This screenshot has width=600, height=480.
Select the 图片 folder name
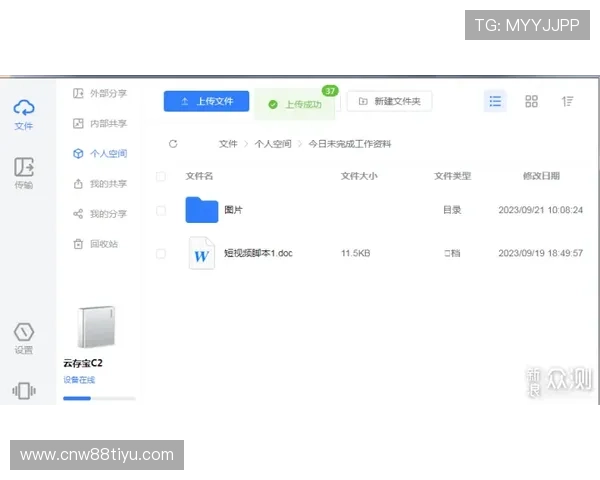[233, 210]
